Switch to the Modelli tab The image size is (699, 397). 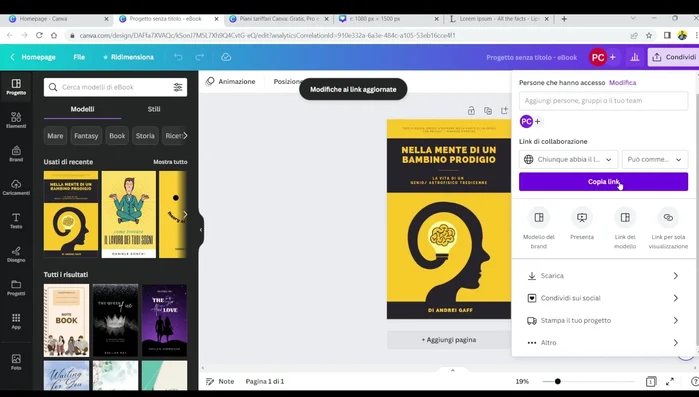point(82,109)
